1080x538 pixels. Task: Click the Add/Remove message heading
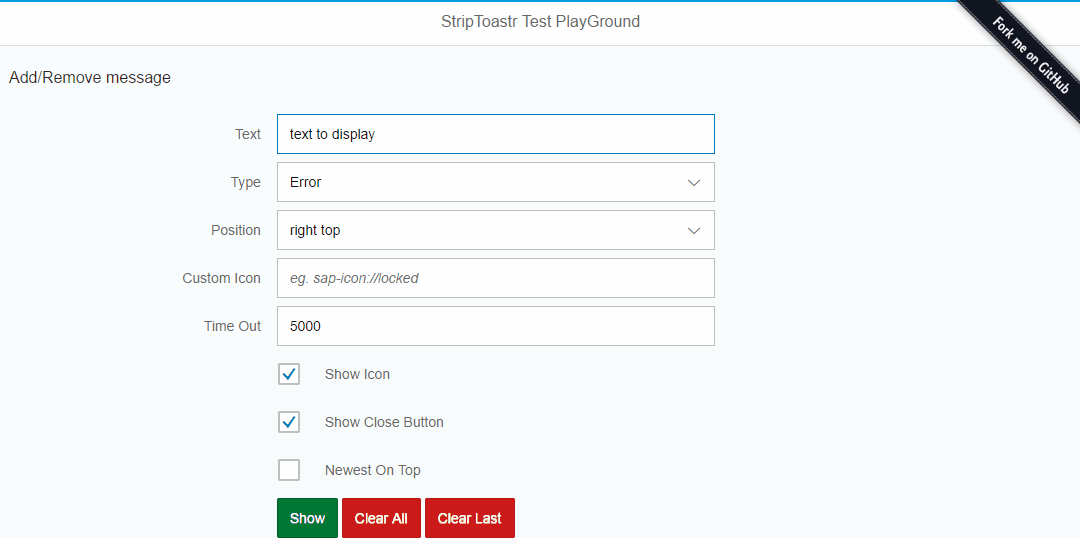(x=90, y=78)
